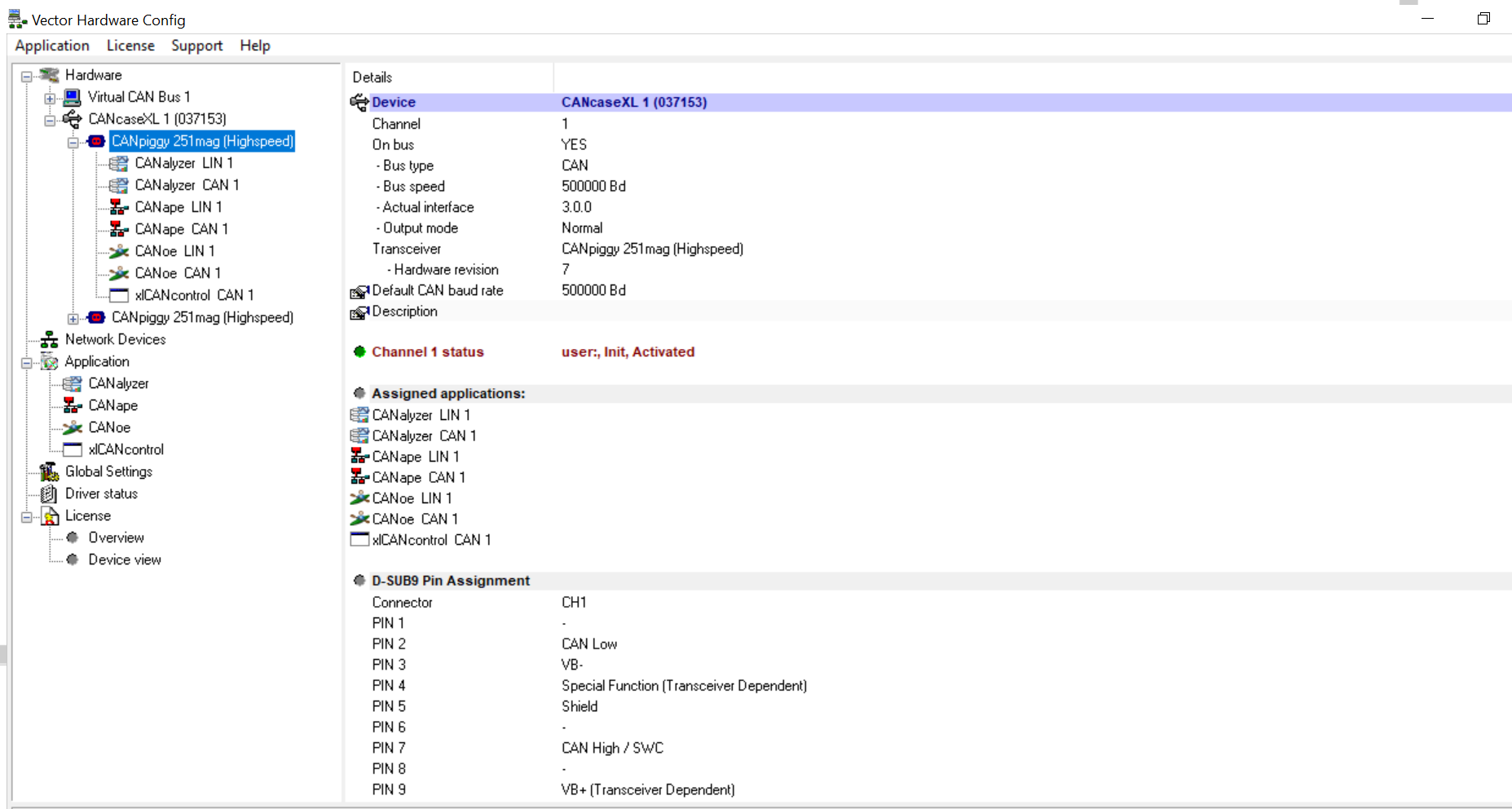
Task: Click the Global Settings icon
Action: (50, 472)
